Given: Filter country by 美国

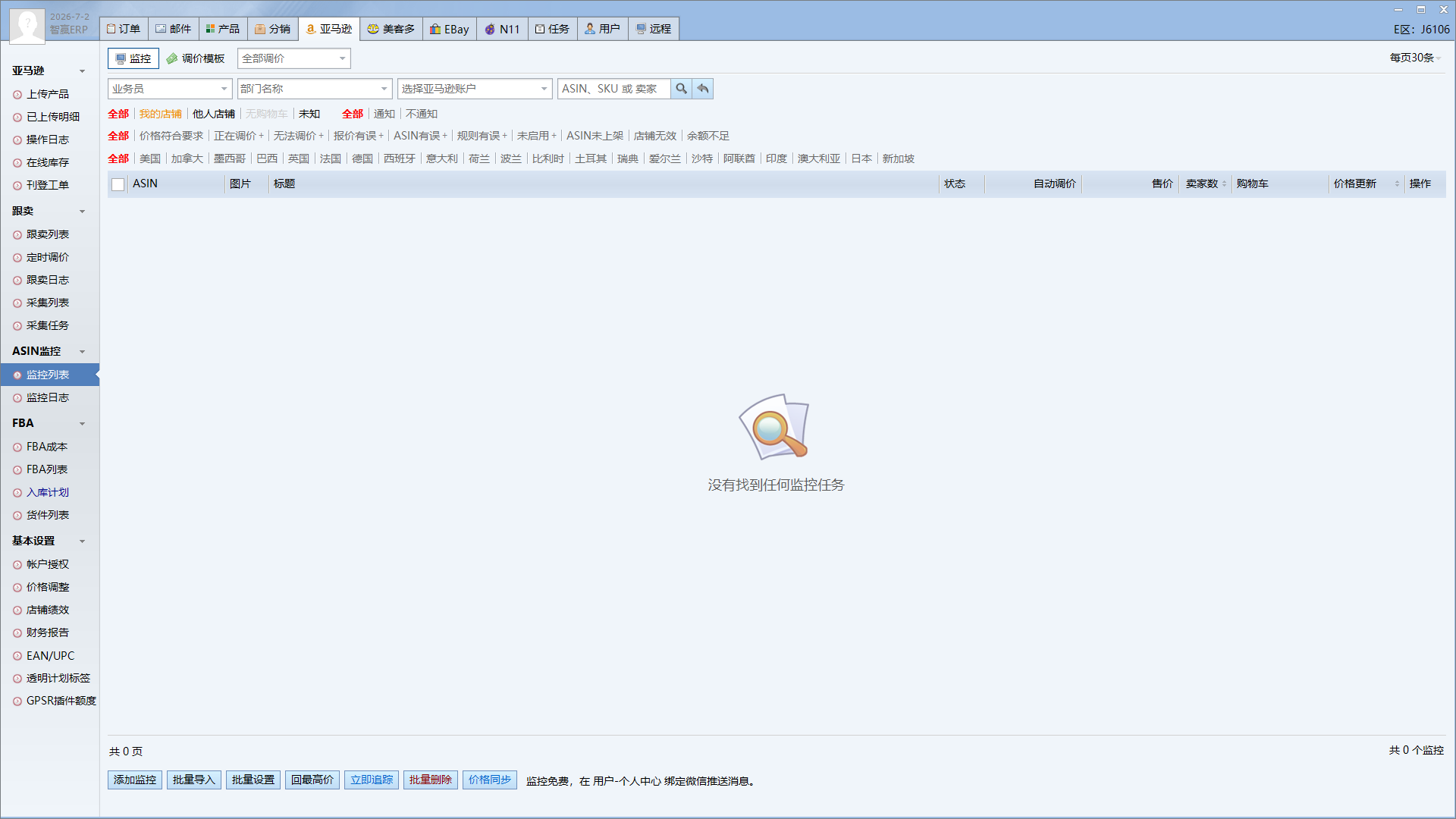Looking at the screenshot, I should tap(150, 158).
